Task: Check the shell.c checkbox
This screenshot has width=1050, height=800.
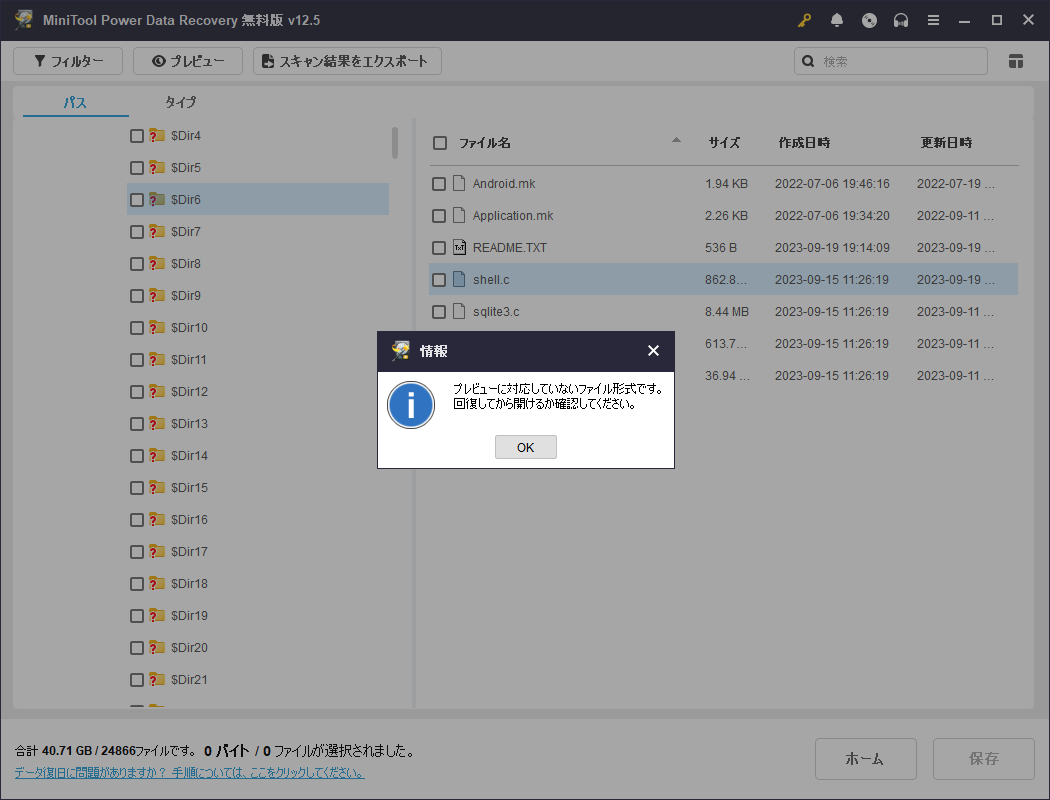Action: [x=439, y=280]
